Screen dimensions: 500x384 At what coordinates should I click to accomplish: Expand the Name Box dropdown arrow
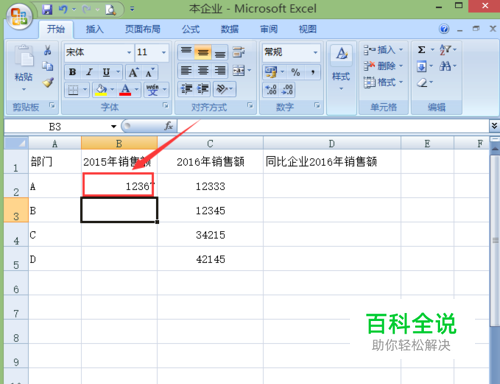(x=114, y=127)
